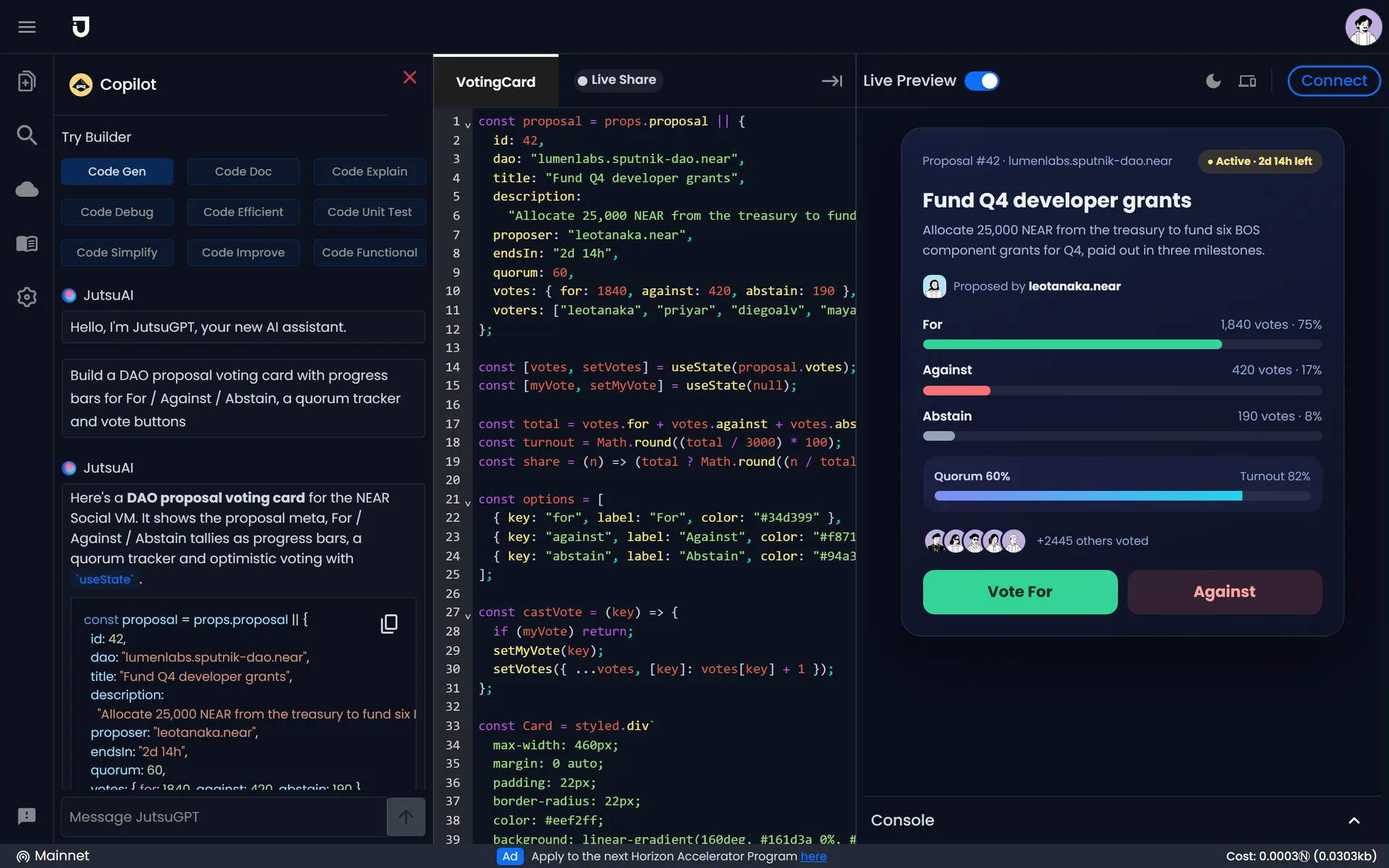Open the feedback chat icon
Screen dimensions: 1389x868
[x=27, y=816]
